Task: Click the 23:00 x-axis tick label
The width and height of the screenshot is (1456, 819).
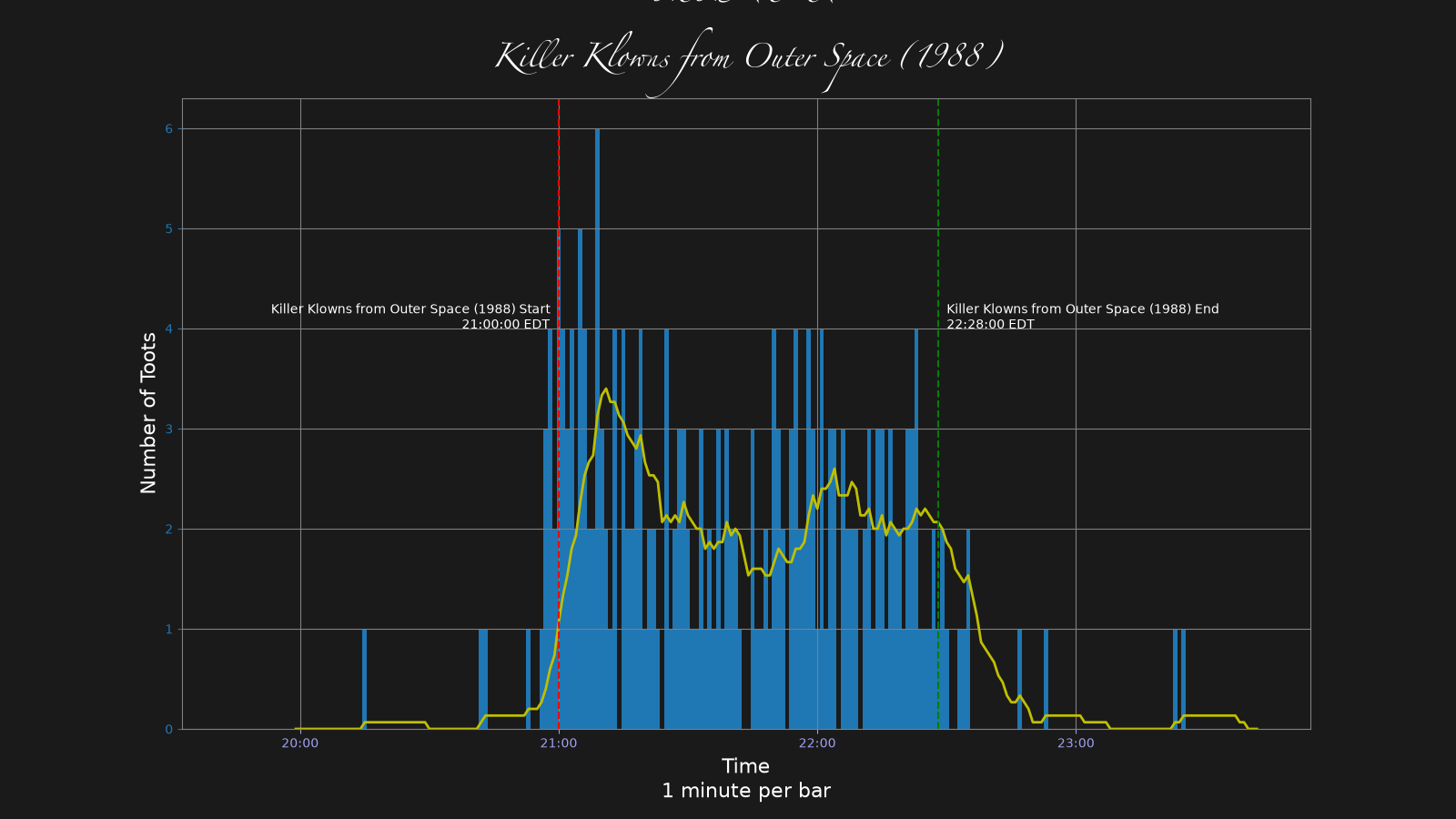Action: point(1076,743)
